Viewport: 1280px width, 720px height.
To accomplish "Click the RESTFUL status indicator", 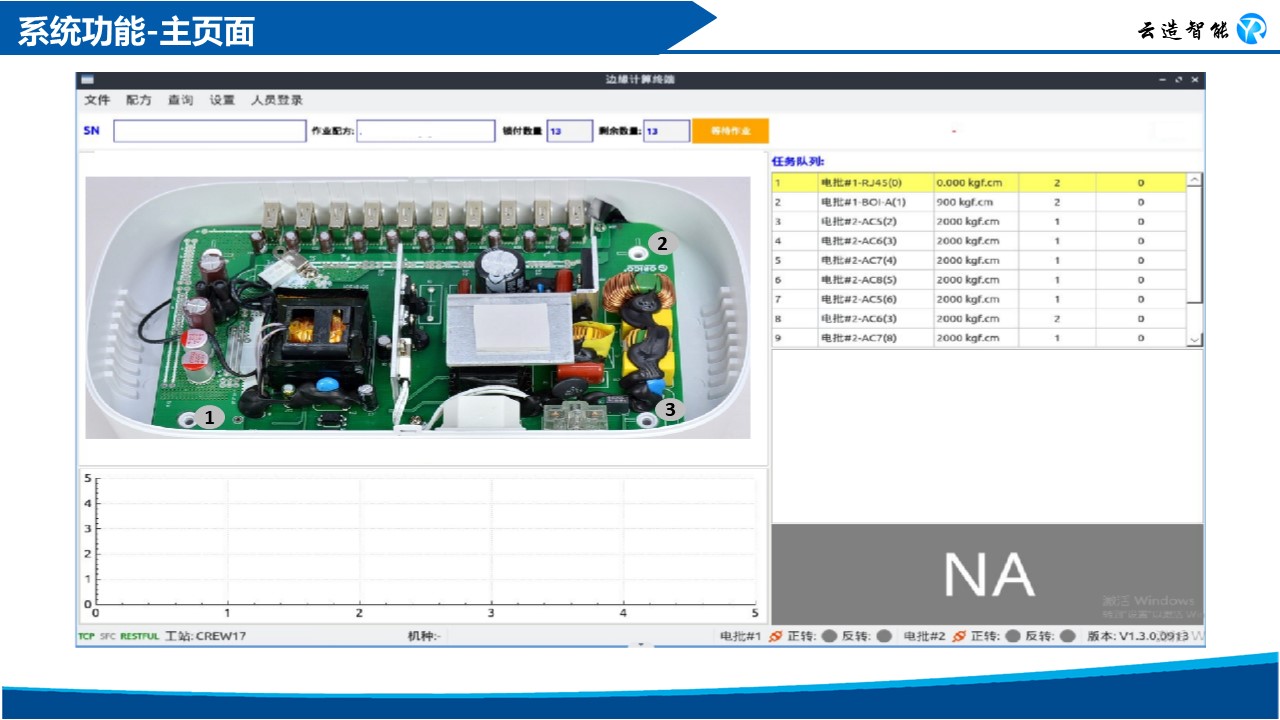I will pos(140,636).
